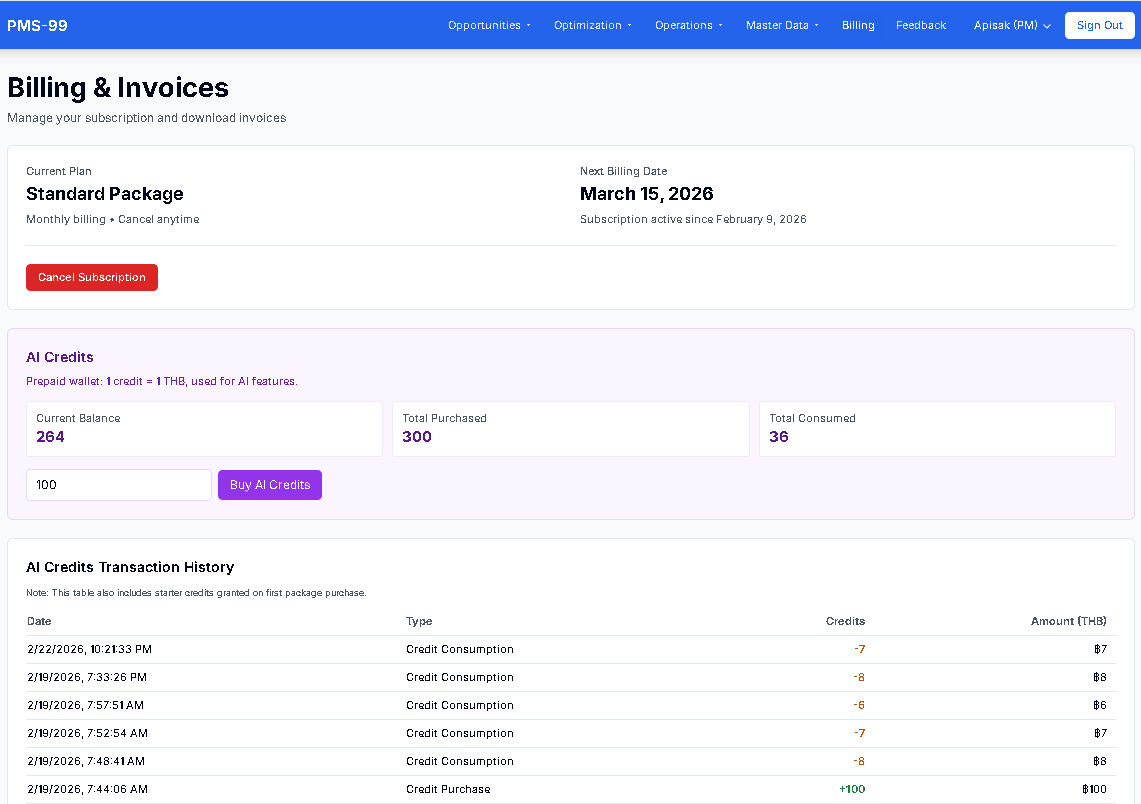Click the Total Consumed card

coord(937,428)
